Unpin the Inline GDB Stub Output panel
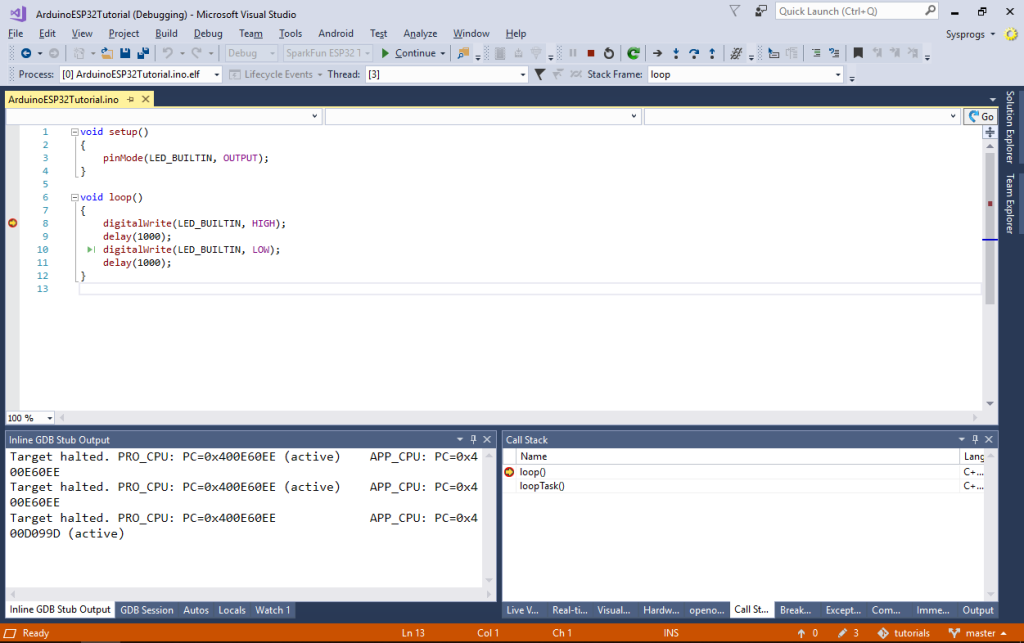 point(473,439)
